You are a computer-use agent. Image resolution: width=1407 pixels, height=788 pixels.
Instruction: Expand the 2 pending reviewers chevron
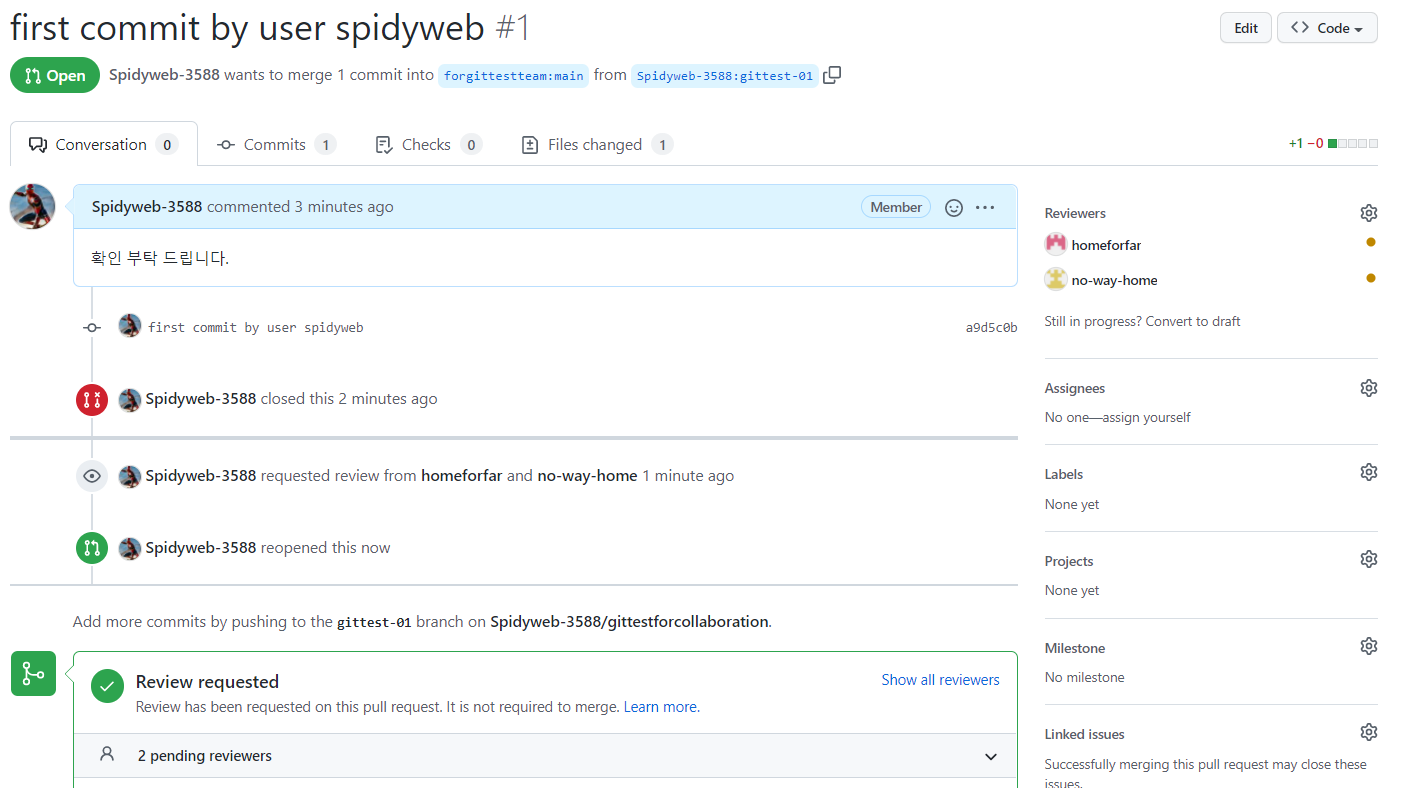(x=991, y=757)
